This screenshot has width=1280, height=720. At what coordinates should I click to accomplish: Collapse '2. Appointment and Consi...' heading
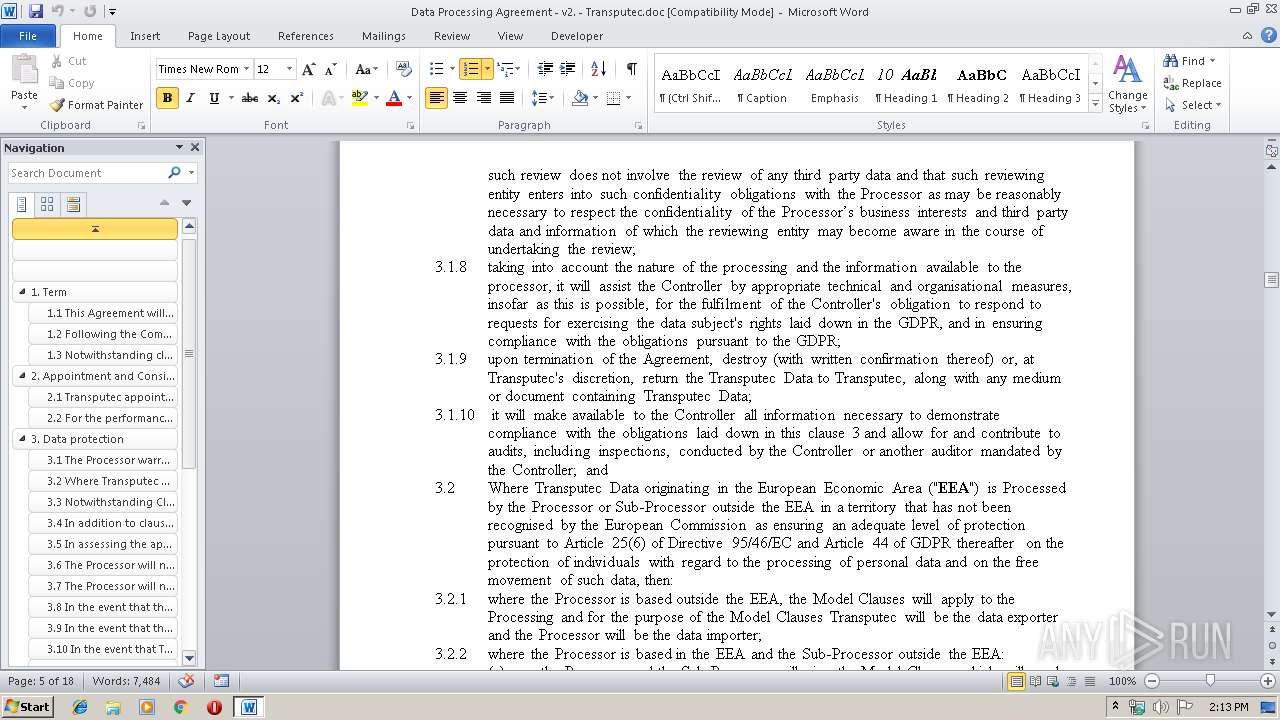click(x=23, y=376)
